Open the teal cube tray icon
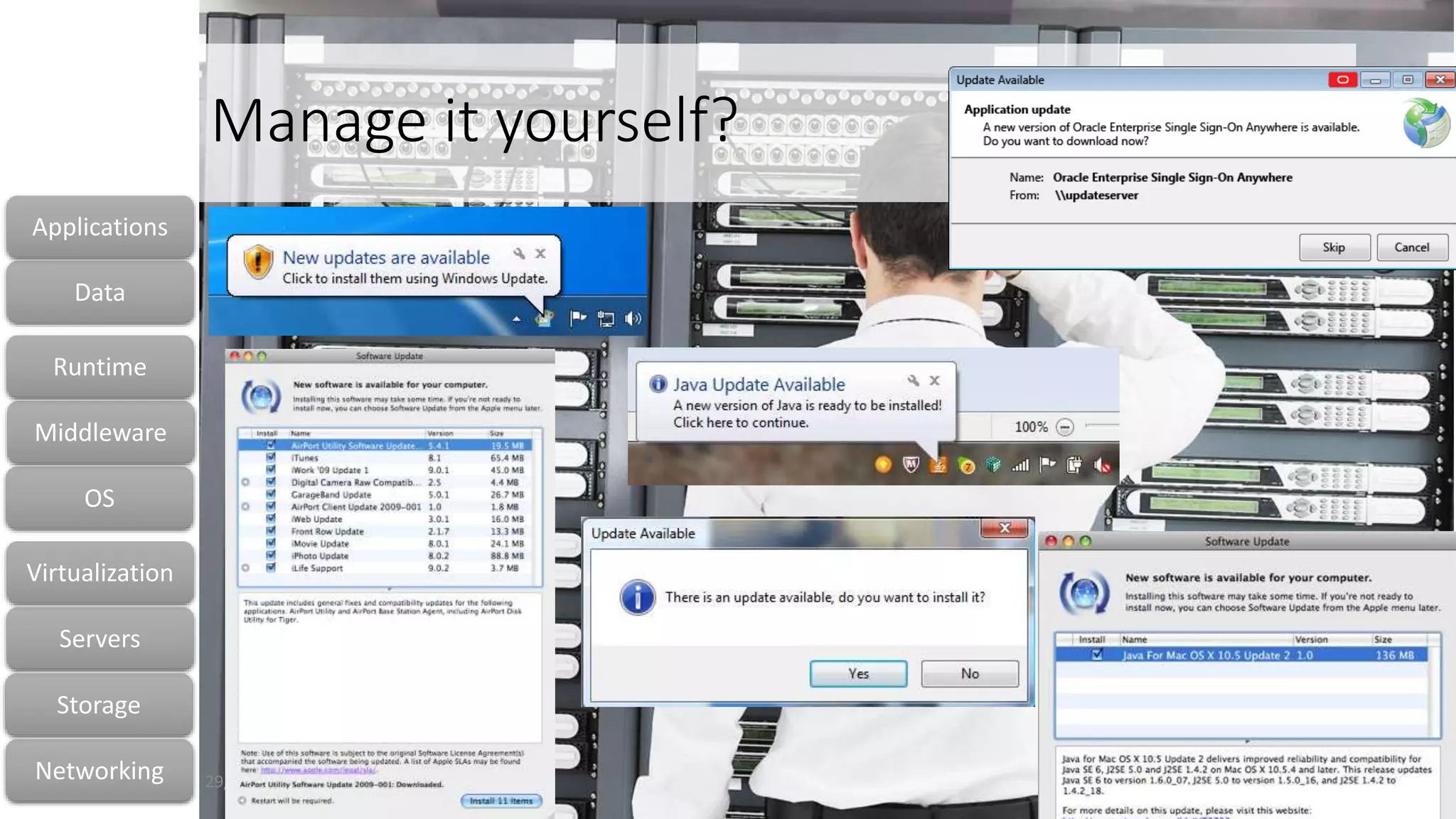1456x819 pixels. 993,465
